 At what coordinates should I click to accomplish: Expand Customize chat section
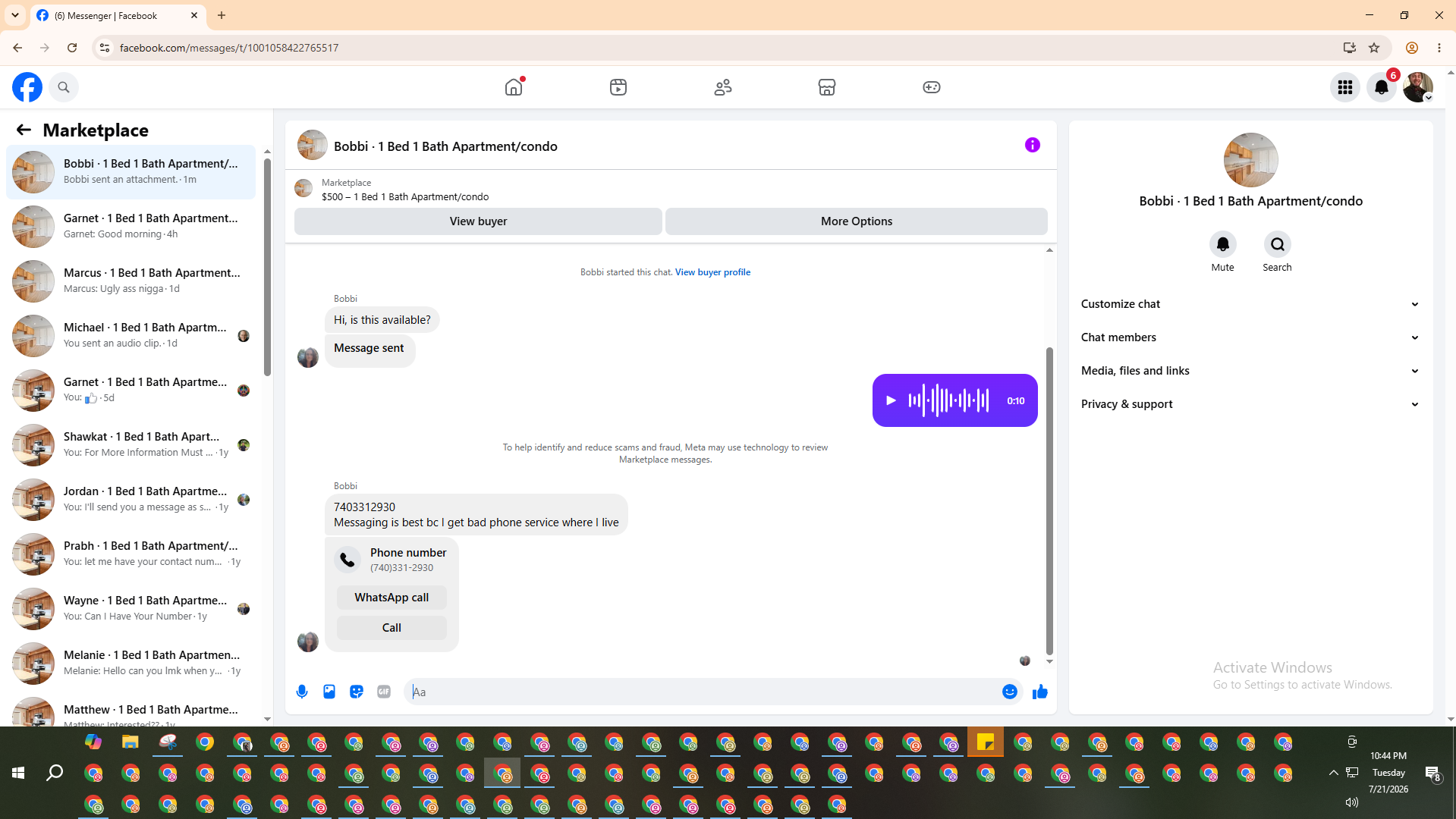click(1250, 304)
